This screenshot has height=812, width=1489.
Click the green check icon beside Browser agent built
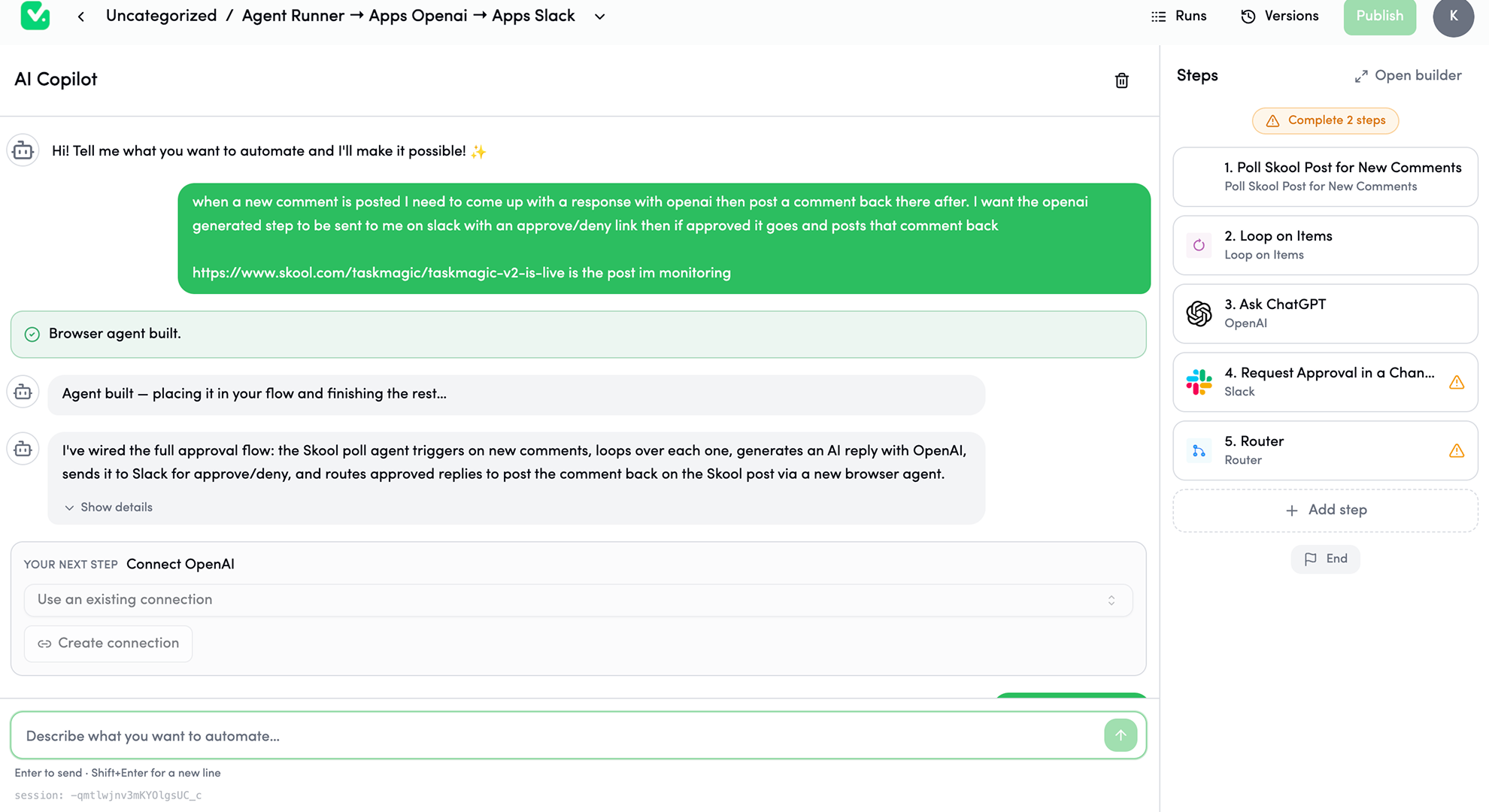pos(32,335)
